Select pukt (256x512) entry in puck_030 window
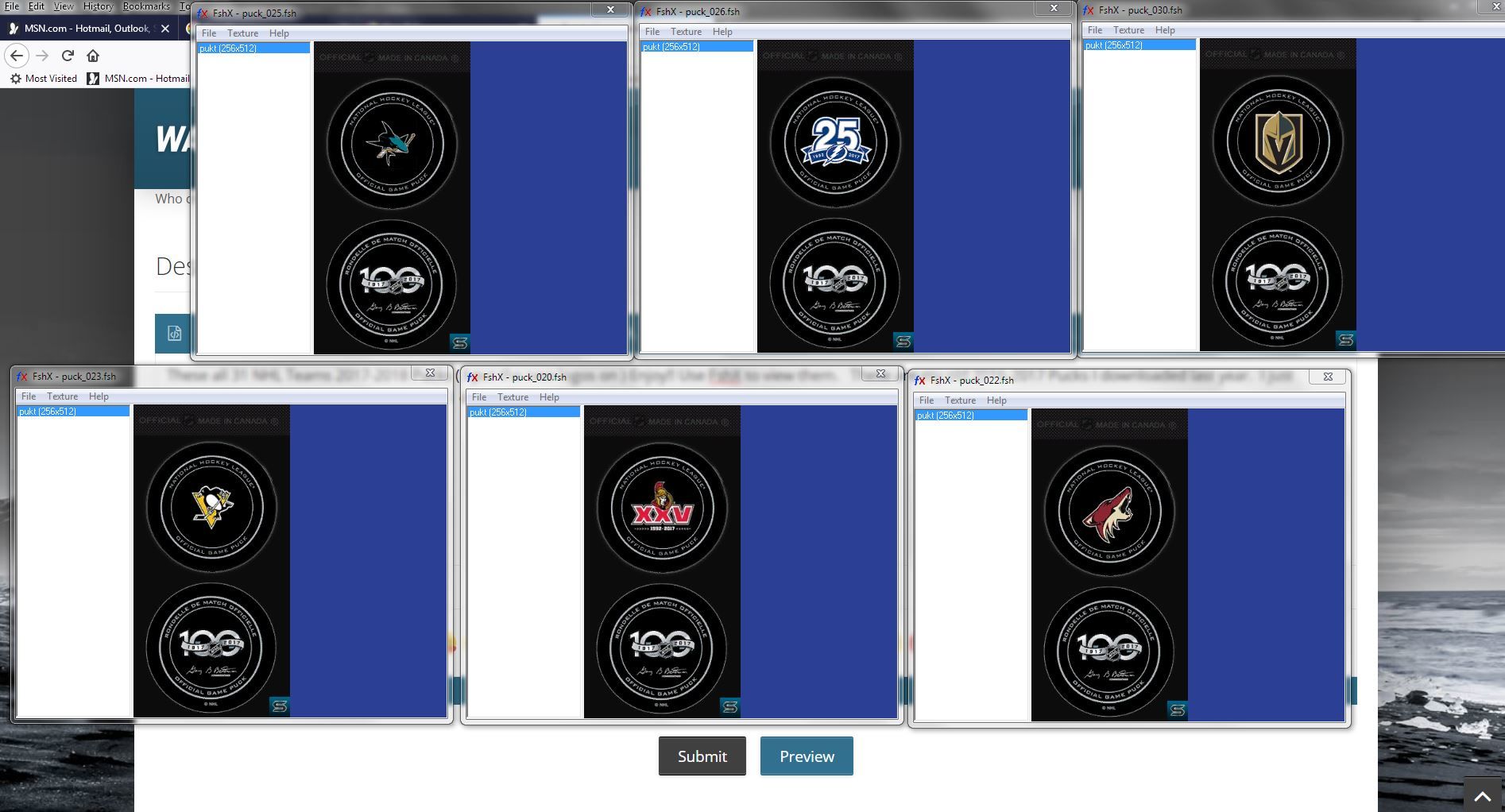 tap(1139, 45)
